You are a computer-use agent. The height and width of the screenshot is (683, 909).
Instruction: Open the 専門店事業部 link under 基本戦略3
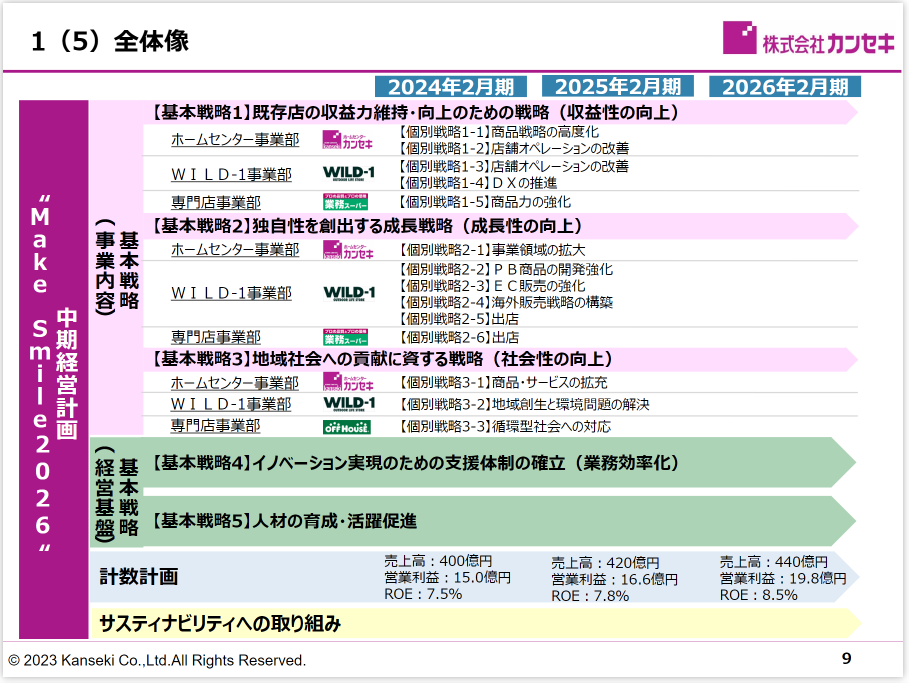pos(215,427)
